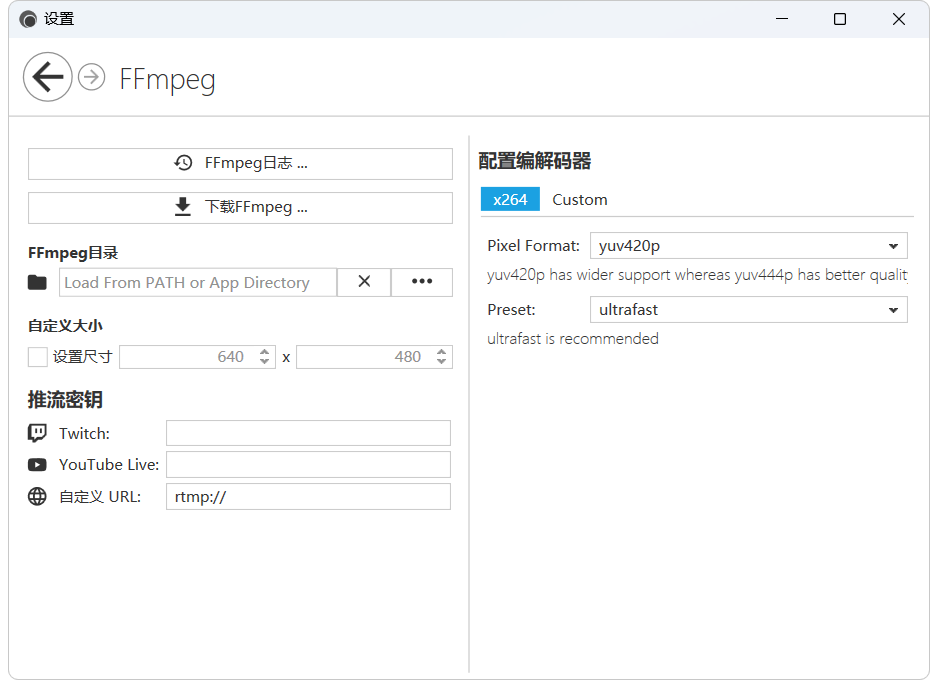Click the 推流密钥 heading text
Viewport: 937px width, 687px height.
[65, 400]
